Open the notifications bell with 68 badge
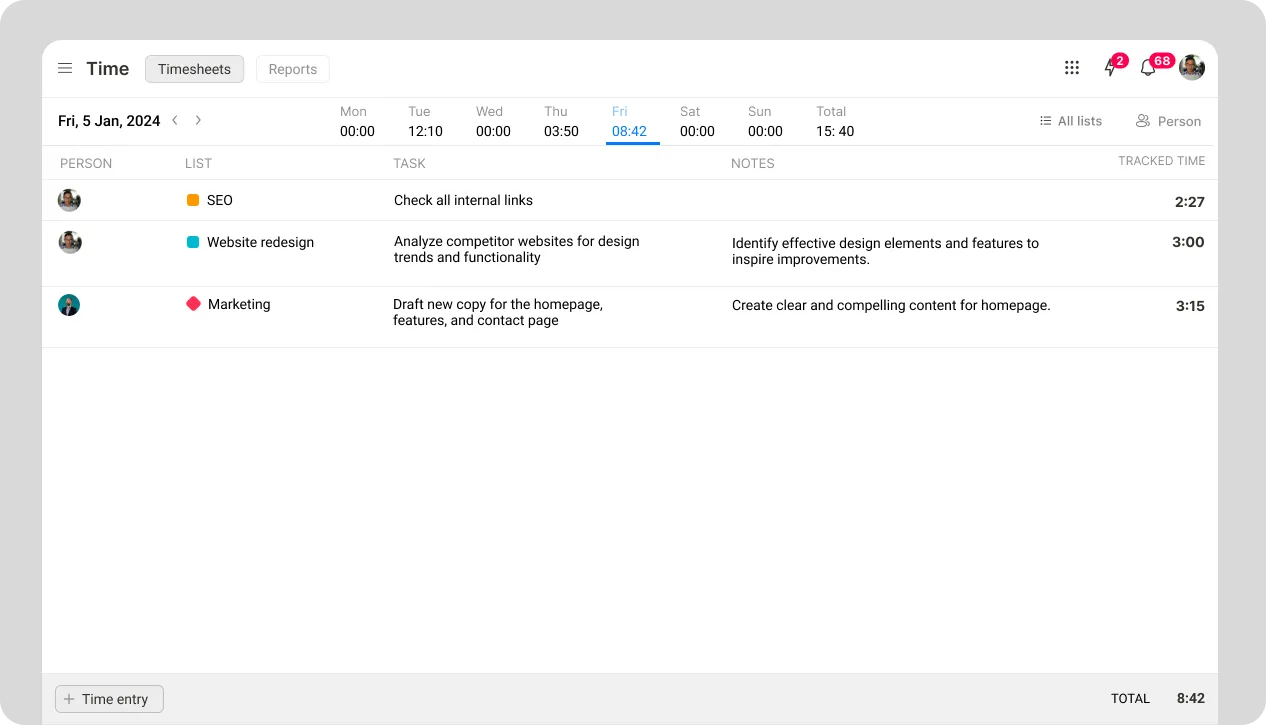Screen dimensions: 1266x725 tap(1148, 68)
